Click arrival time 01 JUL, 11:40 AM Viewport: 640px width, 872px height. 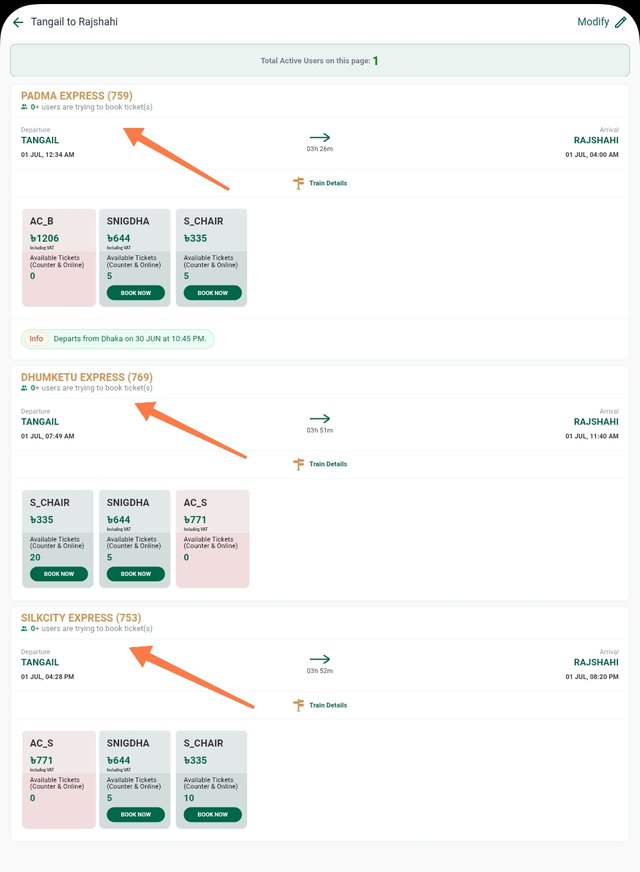pos(592,436)
